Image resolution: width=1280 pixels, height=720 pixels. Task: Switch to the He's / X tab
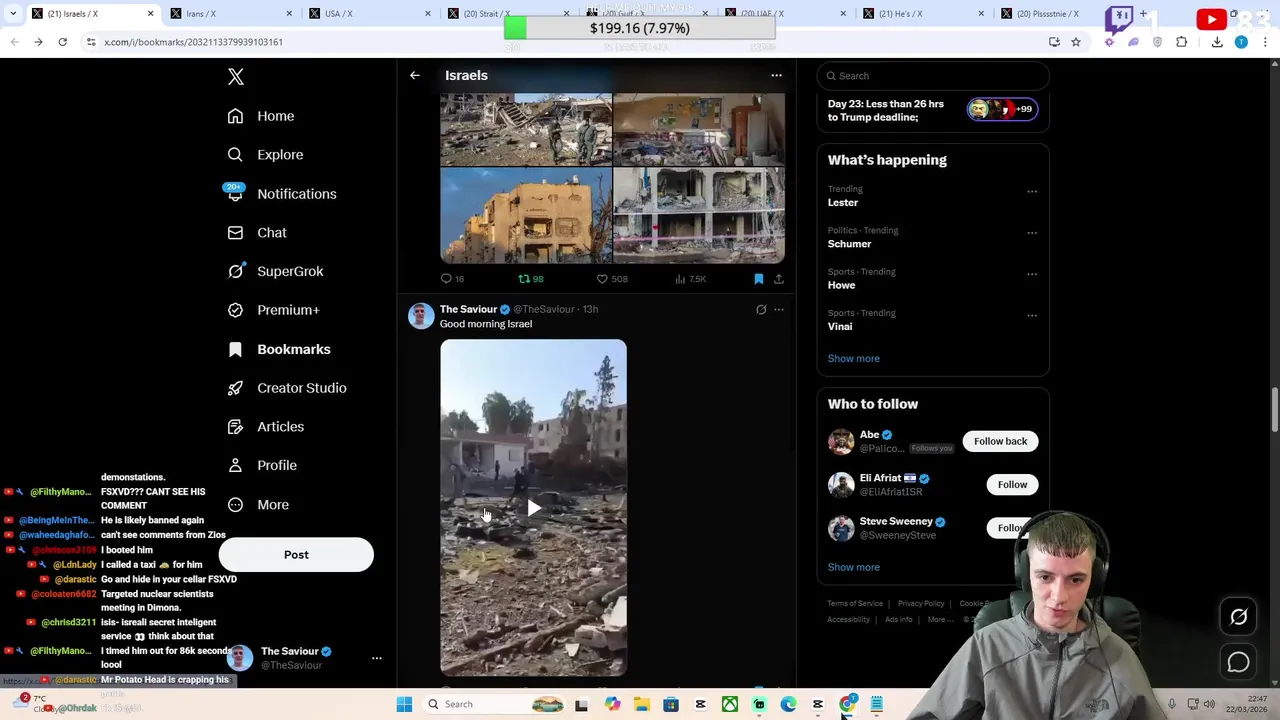click(921, 14)
